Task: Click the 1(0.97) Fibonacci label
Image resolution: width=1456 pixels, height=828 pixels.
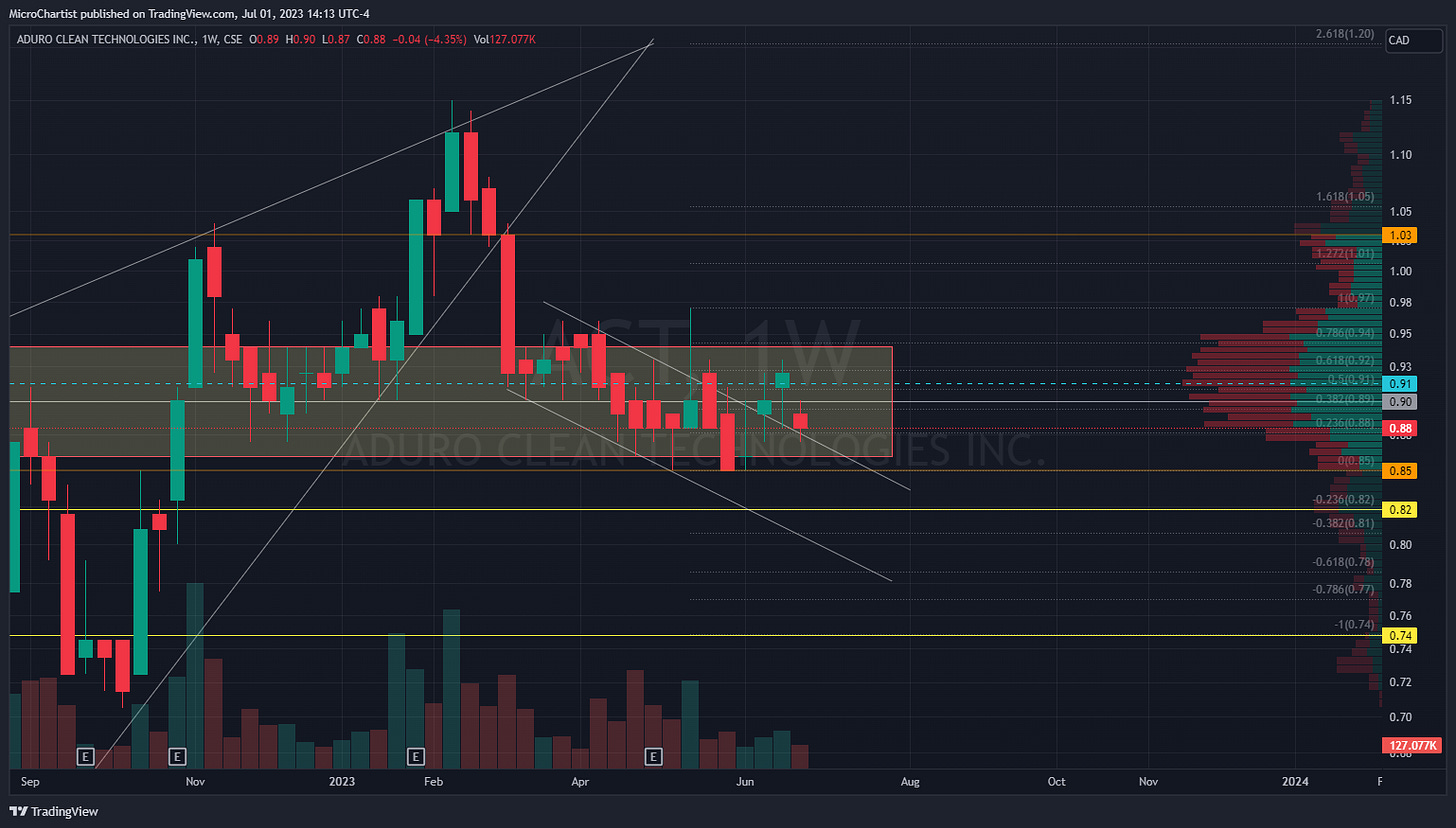Action: point(1357,299)
